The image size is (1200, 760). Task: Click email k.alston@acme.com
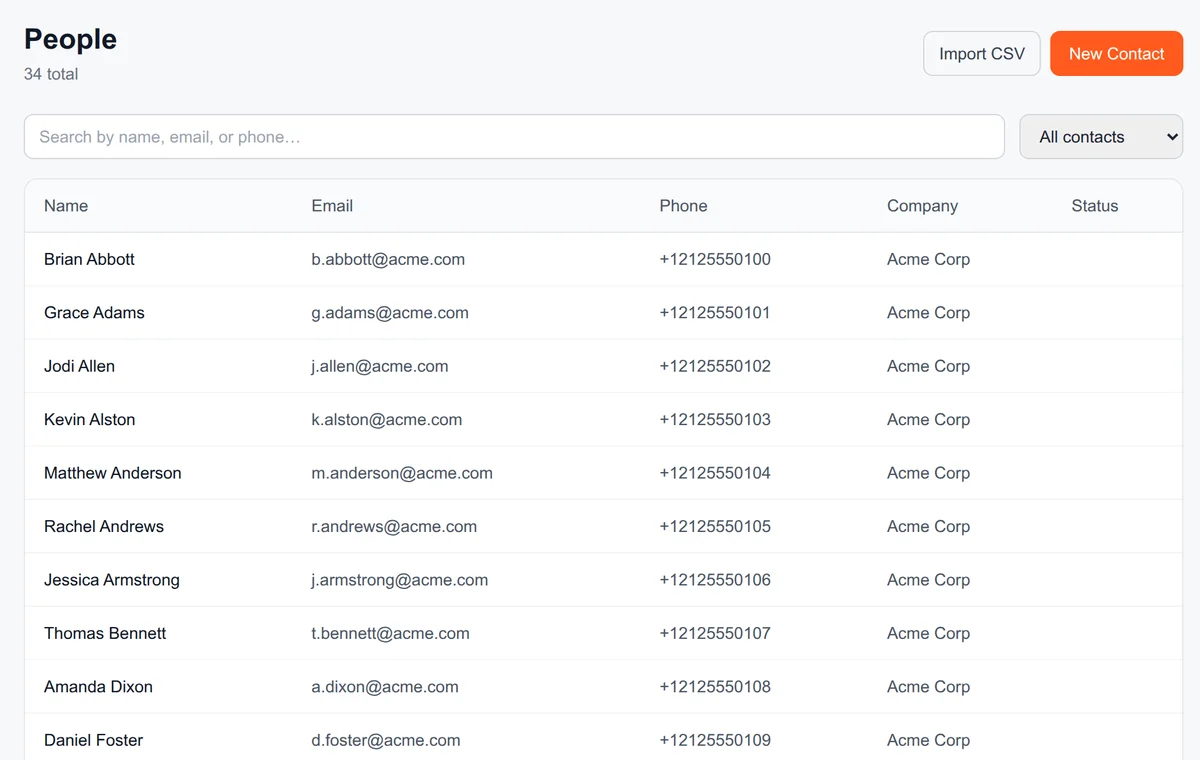tap(387, 420)
